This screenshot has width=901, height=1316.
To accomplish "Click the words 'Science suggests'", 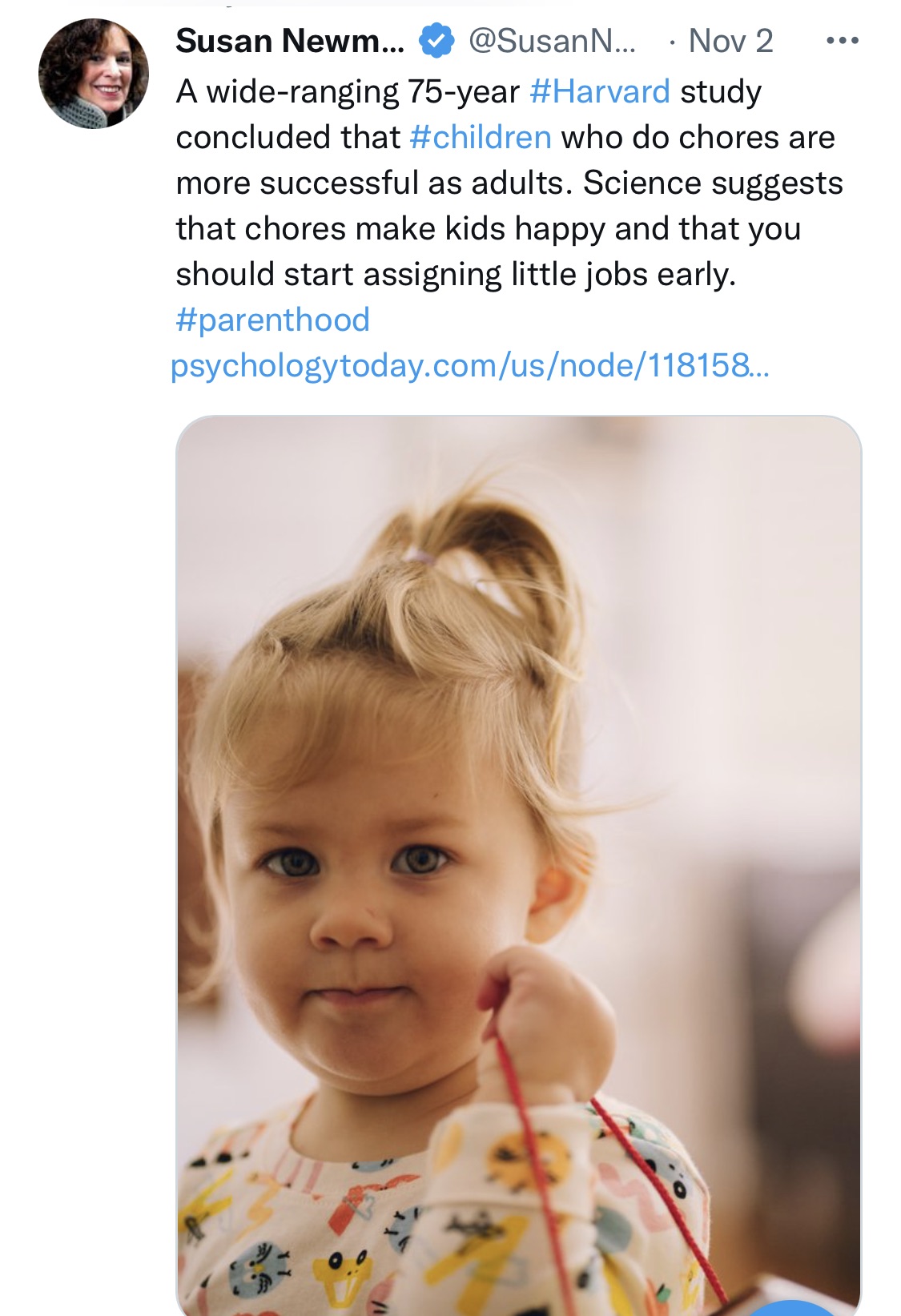I will point(713,183).
